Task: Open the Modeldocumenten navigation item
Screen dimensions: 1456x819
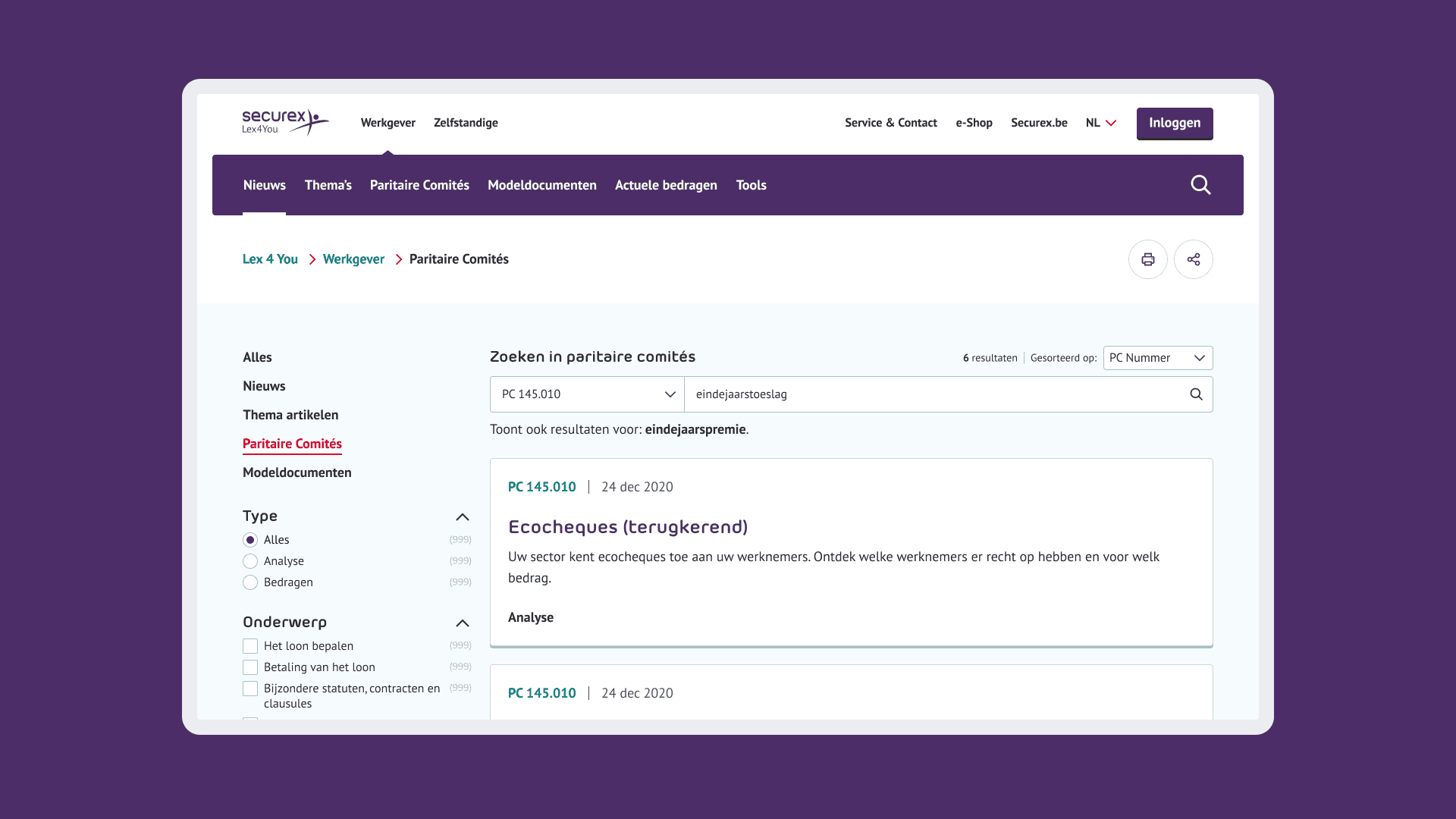Action: [541, 185]
